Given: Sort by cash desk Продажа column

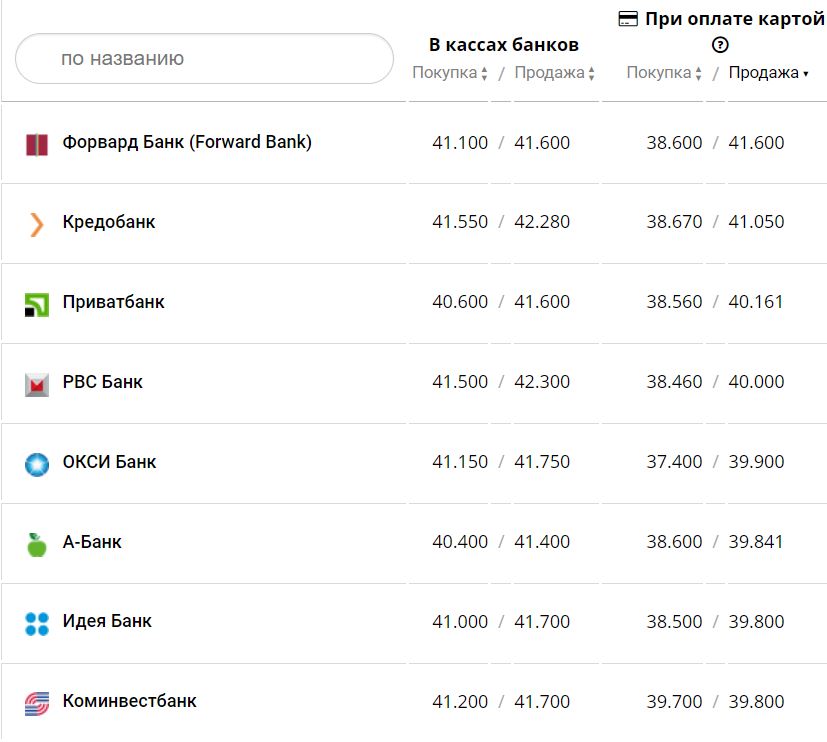Looking at the screenshot, I should 555,73.
